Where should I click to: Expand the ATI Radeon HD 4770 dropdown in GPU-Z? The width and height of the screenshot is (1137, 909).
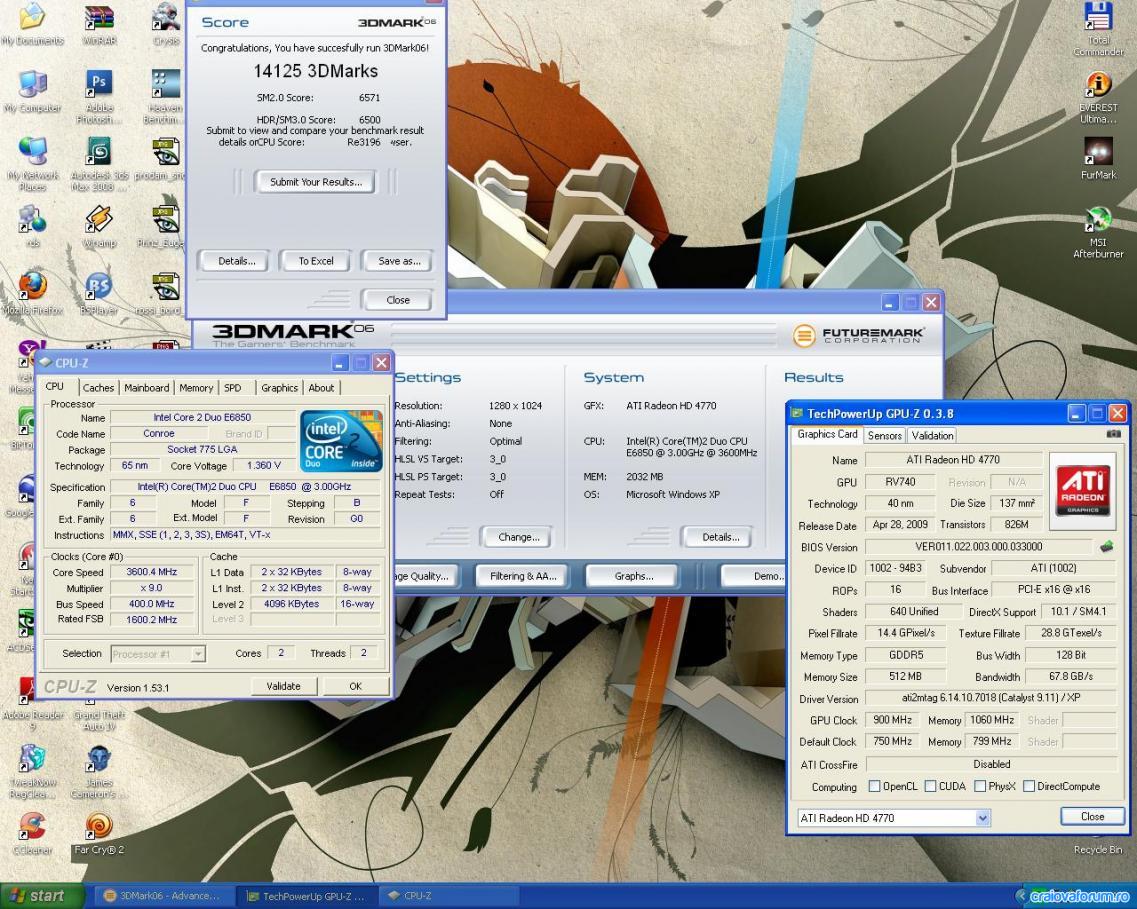(x=983, y=818)
